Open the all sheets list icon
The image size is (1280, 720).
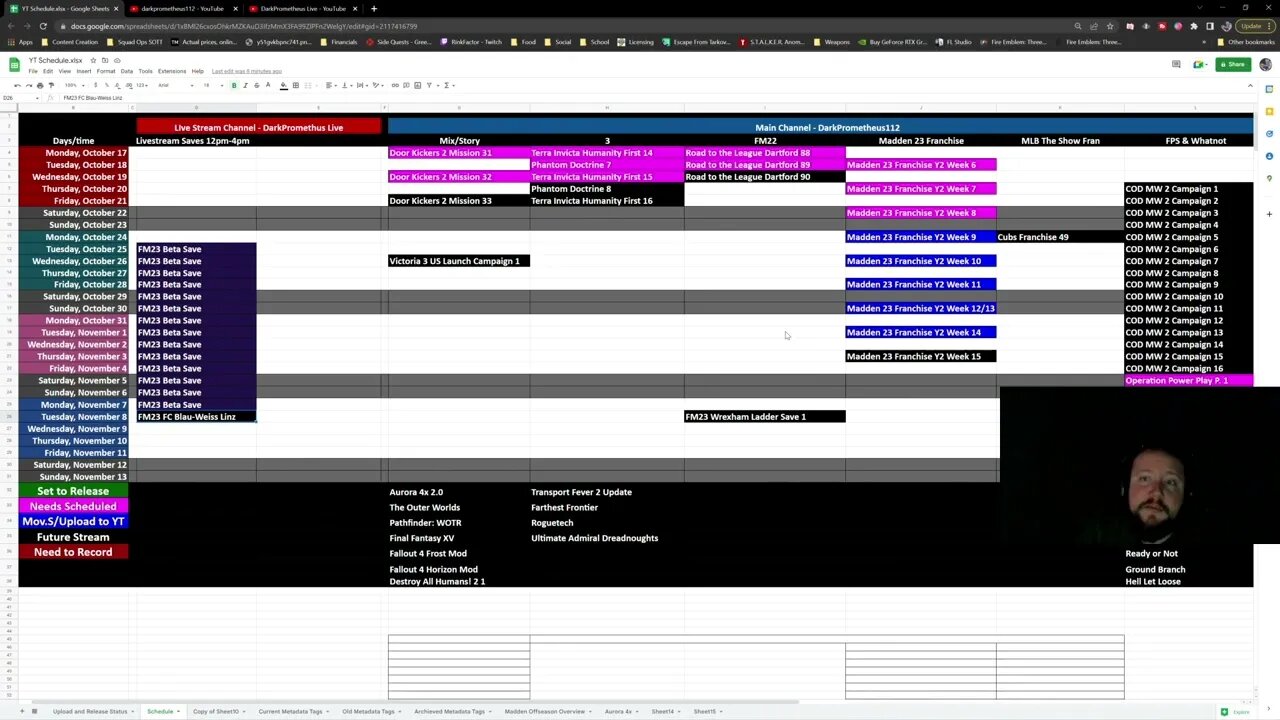35,711
